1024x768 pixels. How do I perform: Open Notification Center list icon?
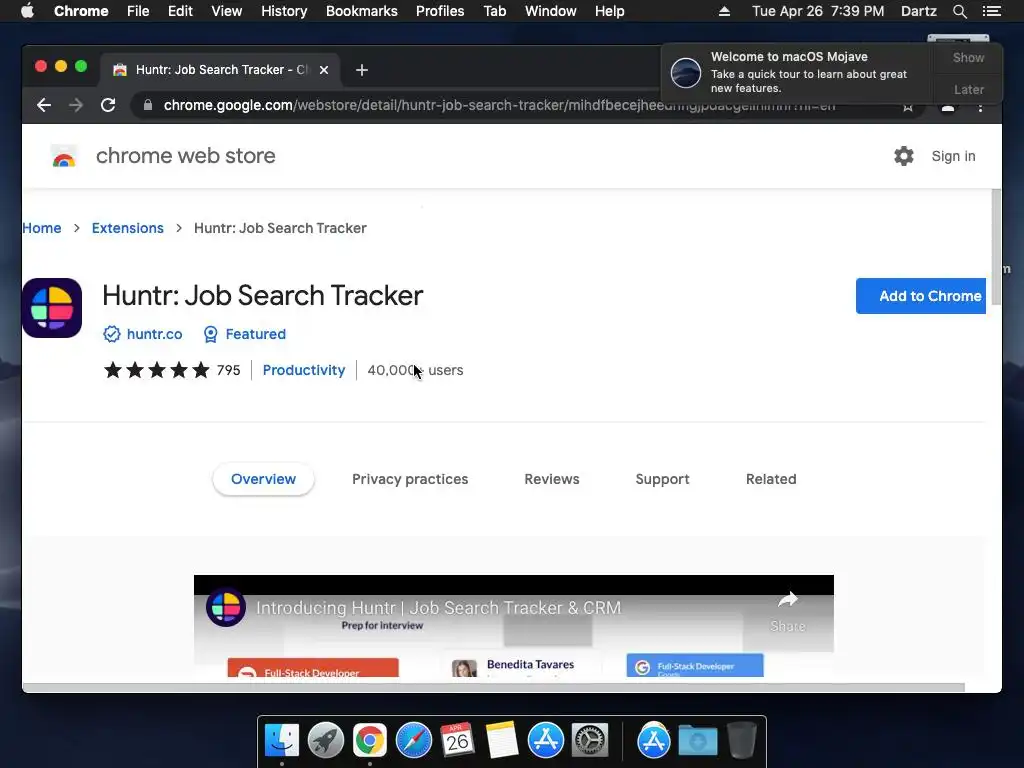pyautogui.click(x=991, y=11)
